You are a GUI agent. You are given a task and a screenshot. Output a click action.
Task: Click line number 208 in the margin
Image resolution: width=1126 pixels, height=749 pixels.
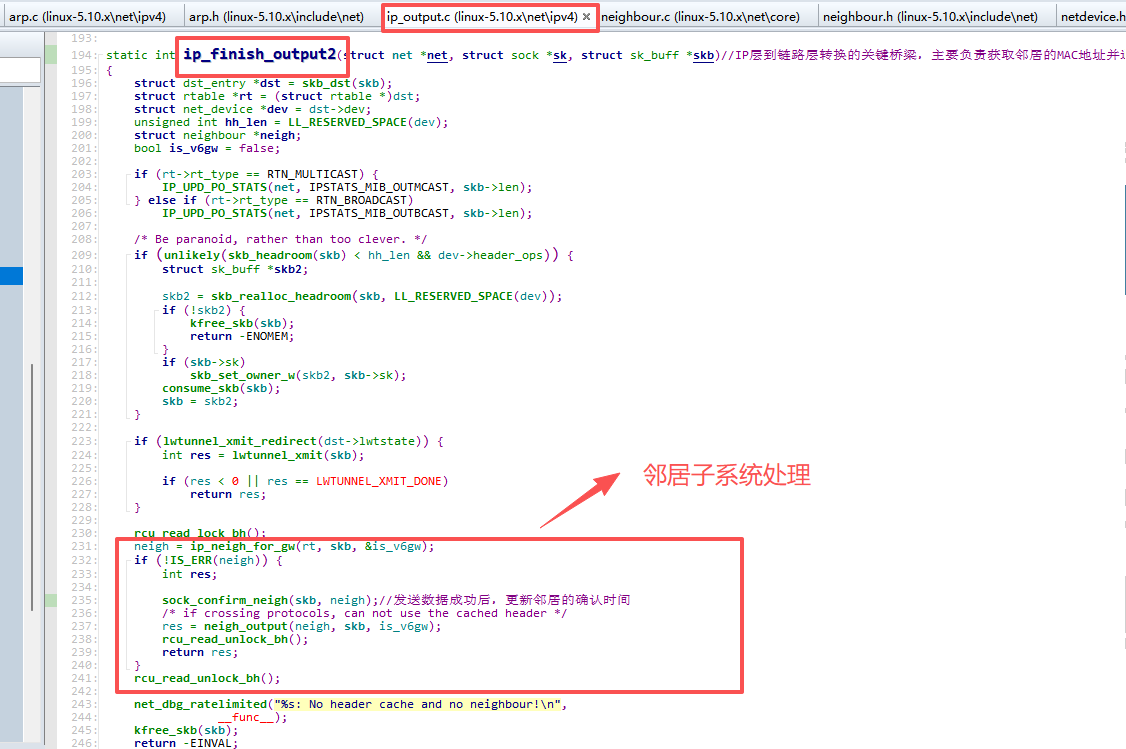[x=83, y=239]
